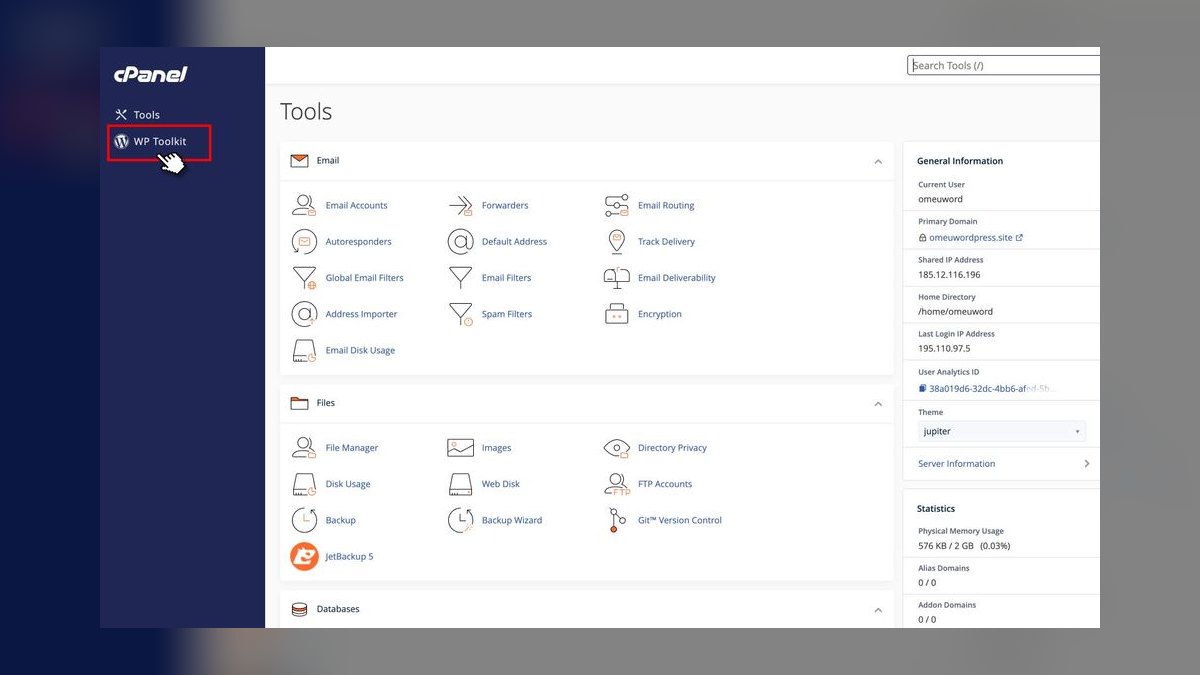Collapse the Files section chevron
The height and width of the screenshot is (675, 1200).
[x=878, y=404]
